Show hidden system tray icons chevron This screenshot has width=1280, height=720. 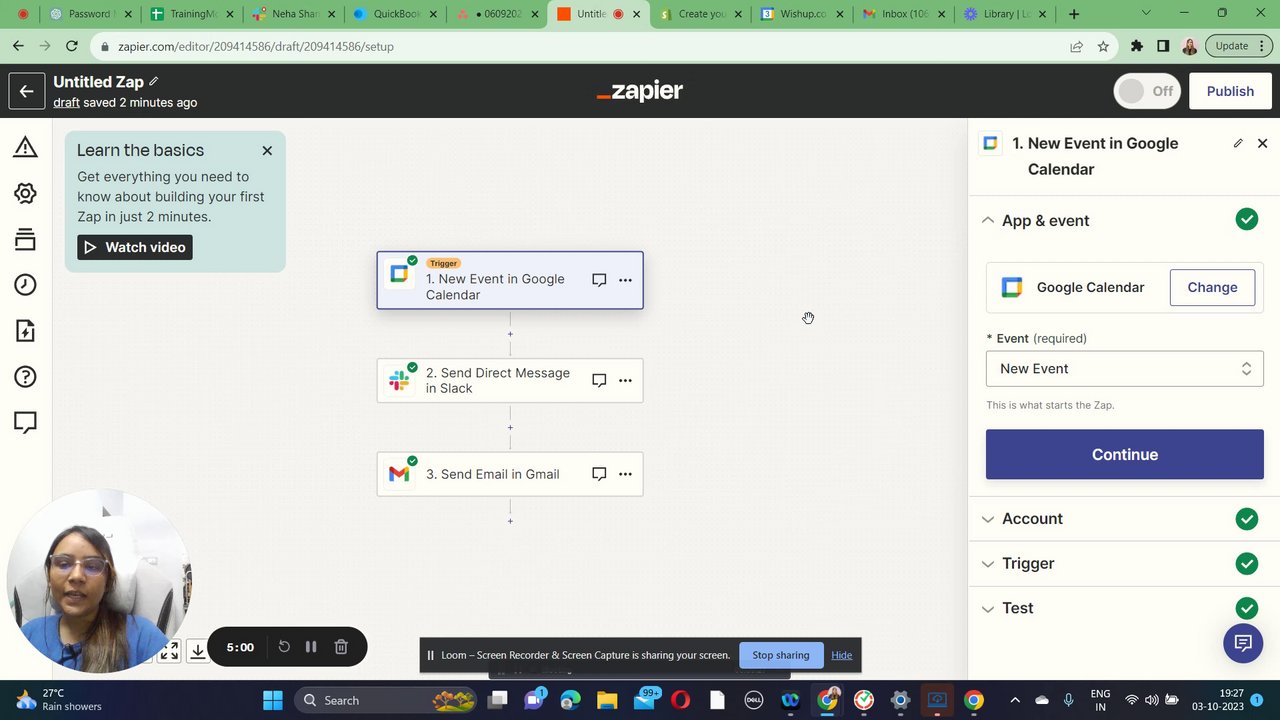(1015, 700)
